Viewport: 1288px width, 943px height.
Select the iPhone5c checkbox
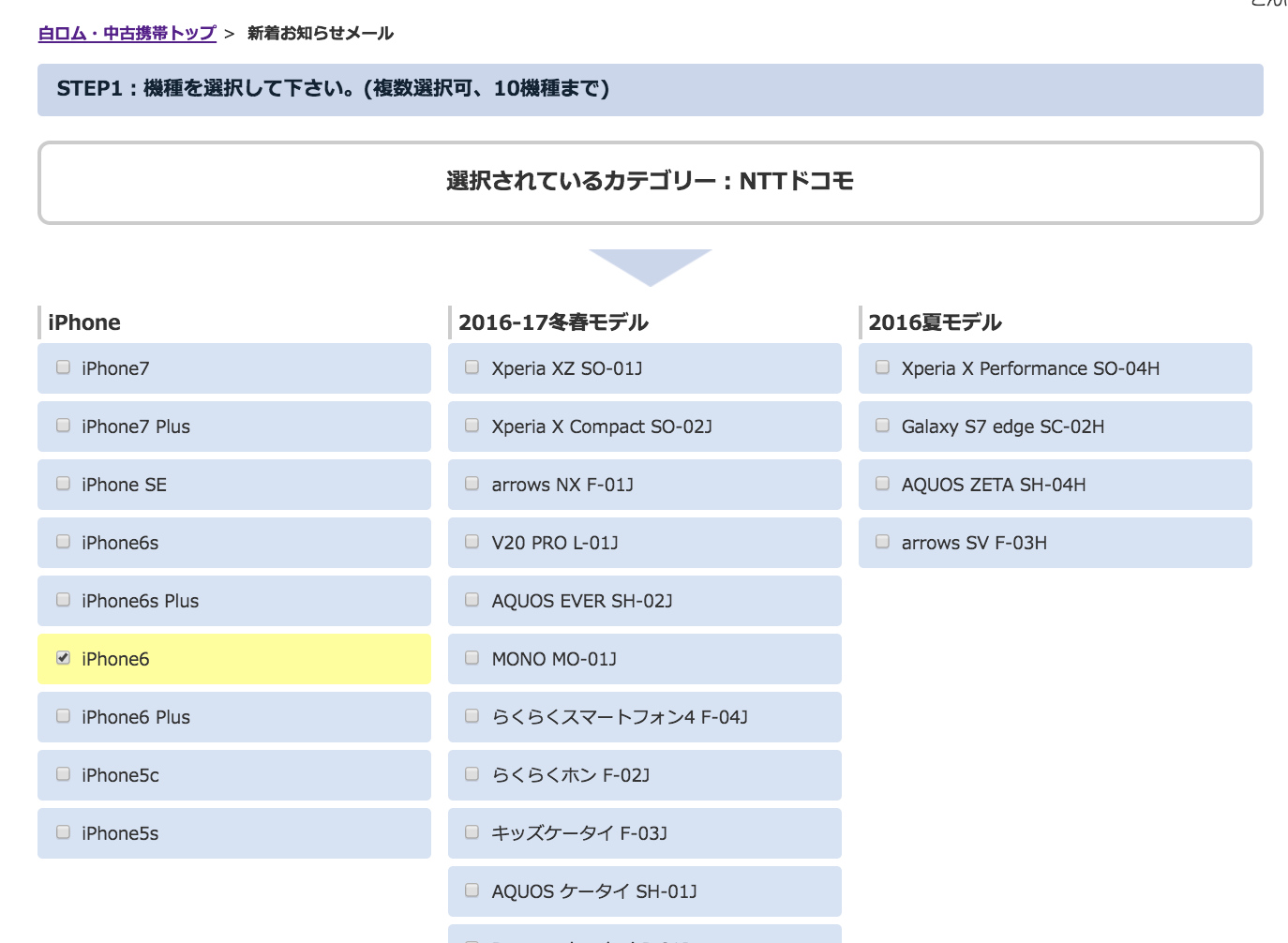point(63,774)
